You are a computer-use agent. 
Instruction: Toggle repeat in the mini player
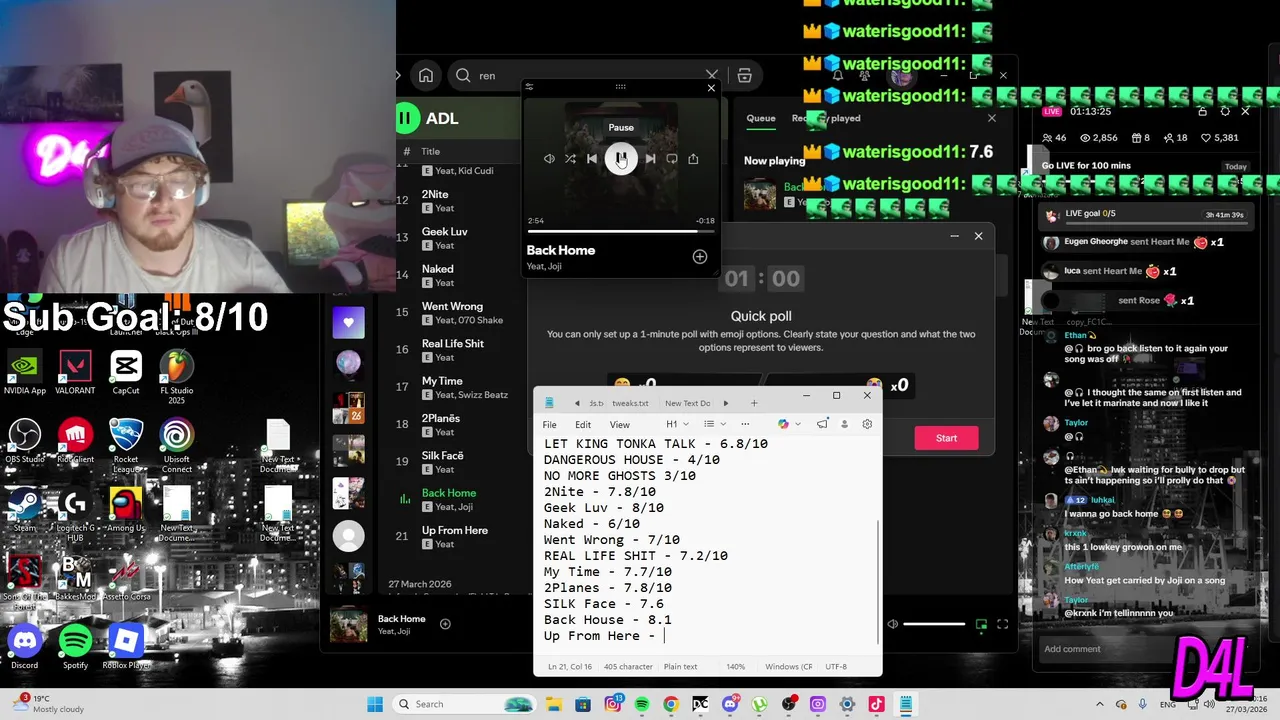[672, 159]
